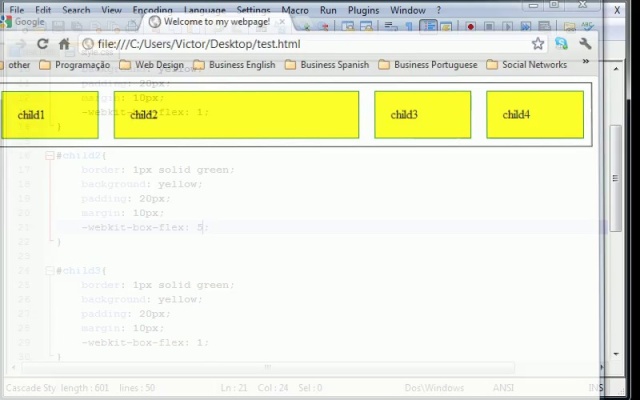Open the ? help menu in Notepad++
640x400 pixels.
click(x=439, y=10)
